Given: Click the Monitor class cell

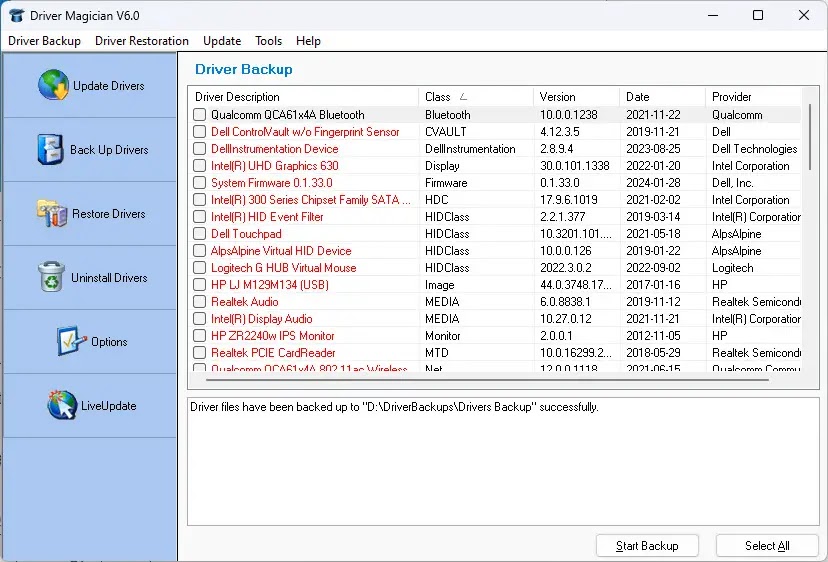Looking at the screenshot, I should point(443,335).
